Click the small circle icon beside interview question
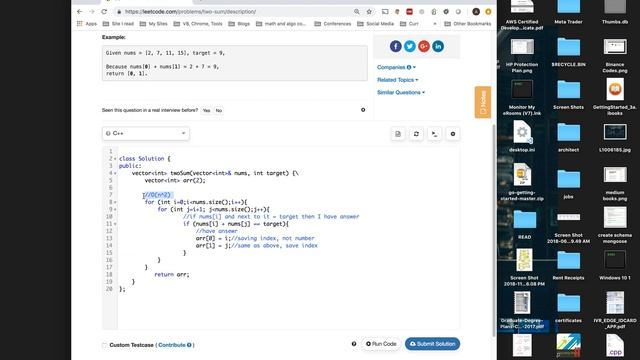 click(x=363, y=110)
